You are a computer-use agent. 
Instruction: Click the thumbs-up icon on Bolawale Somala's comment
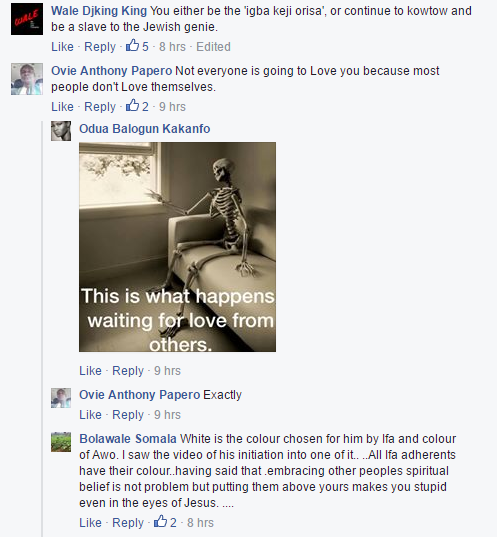160,522
